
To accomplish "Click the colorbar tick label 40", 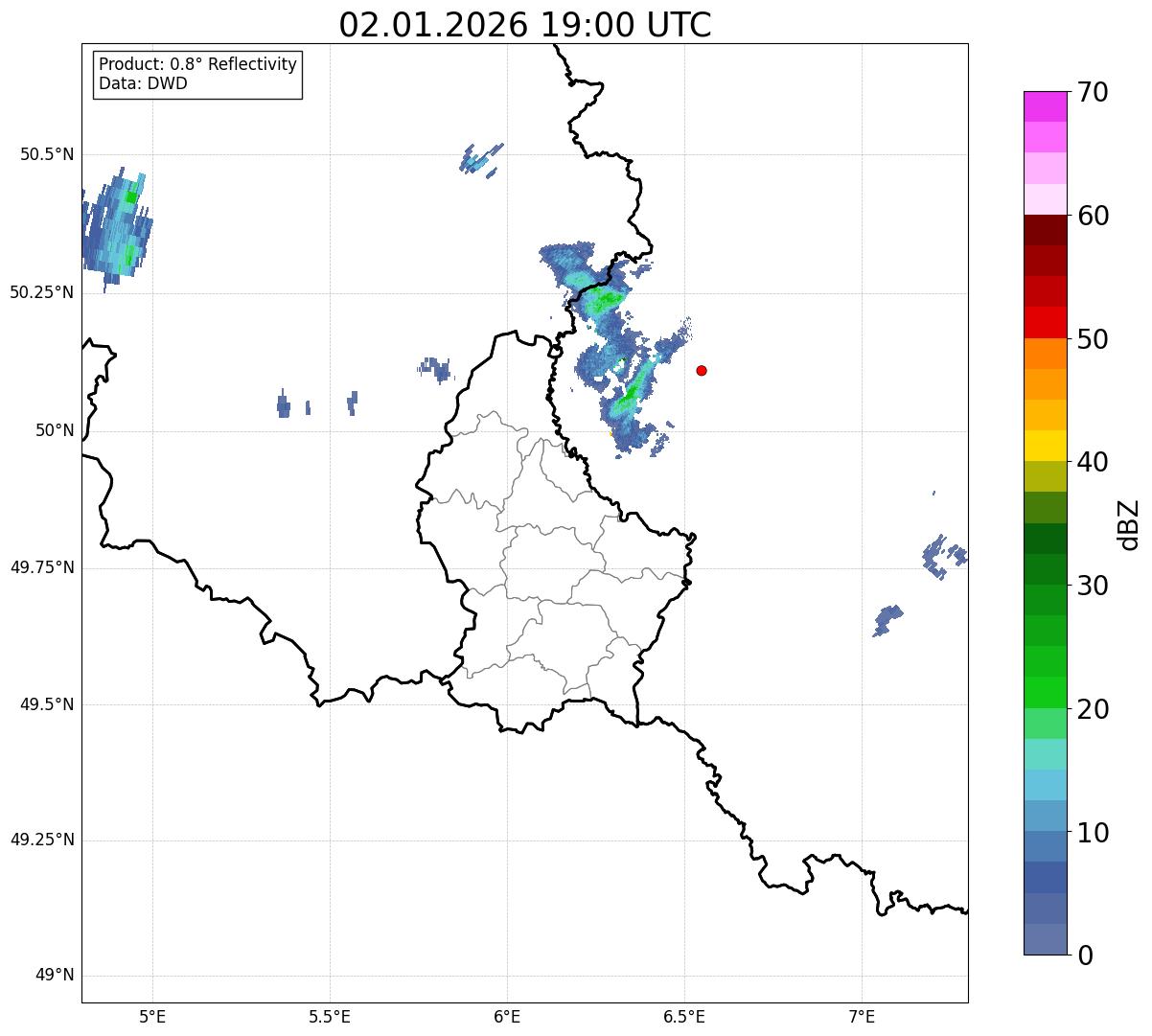I will coord(1093,462).
